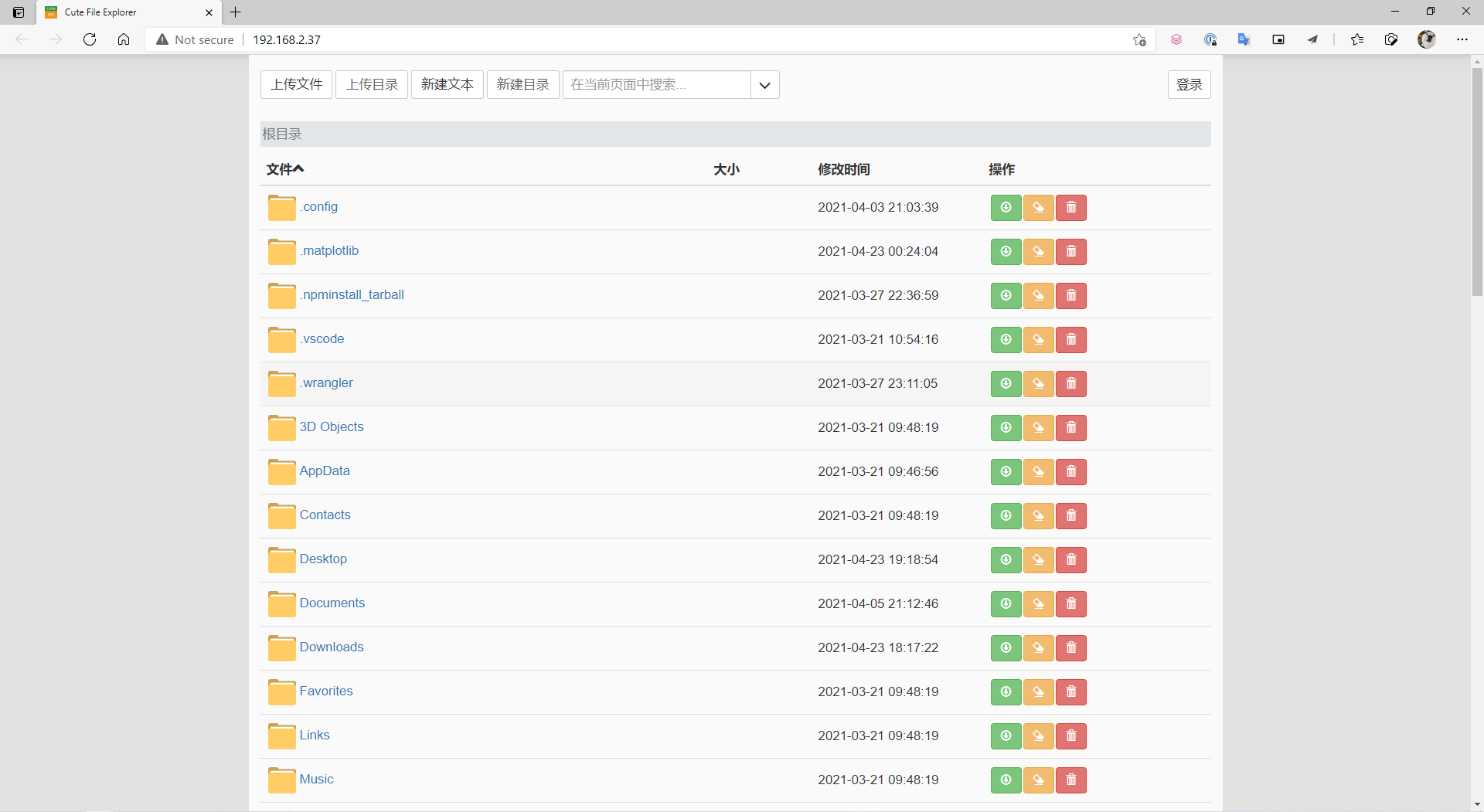
Task: Open the Documents folder link
Action: pos(332,603)
